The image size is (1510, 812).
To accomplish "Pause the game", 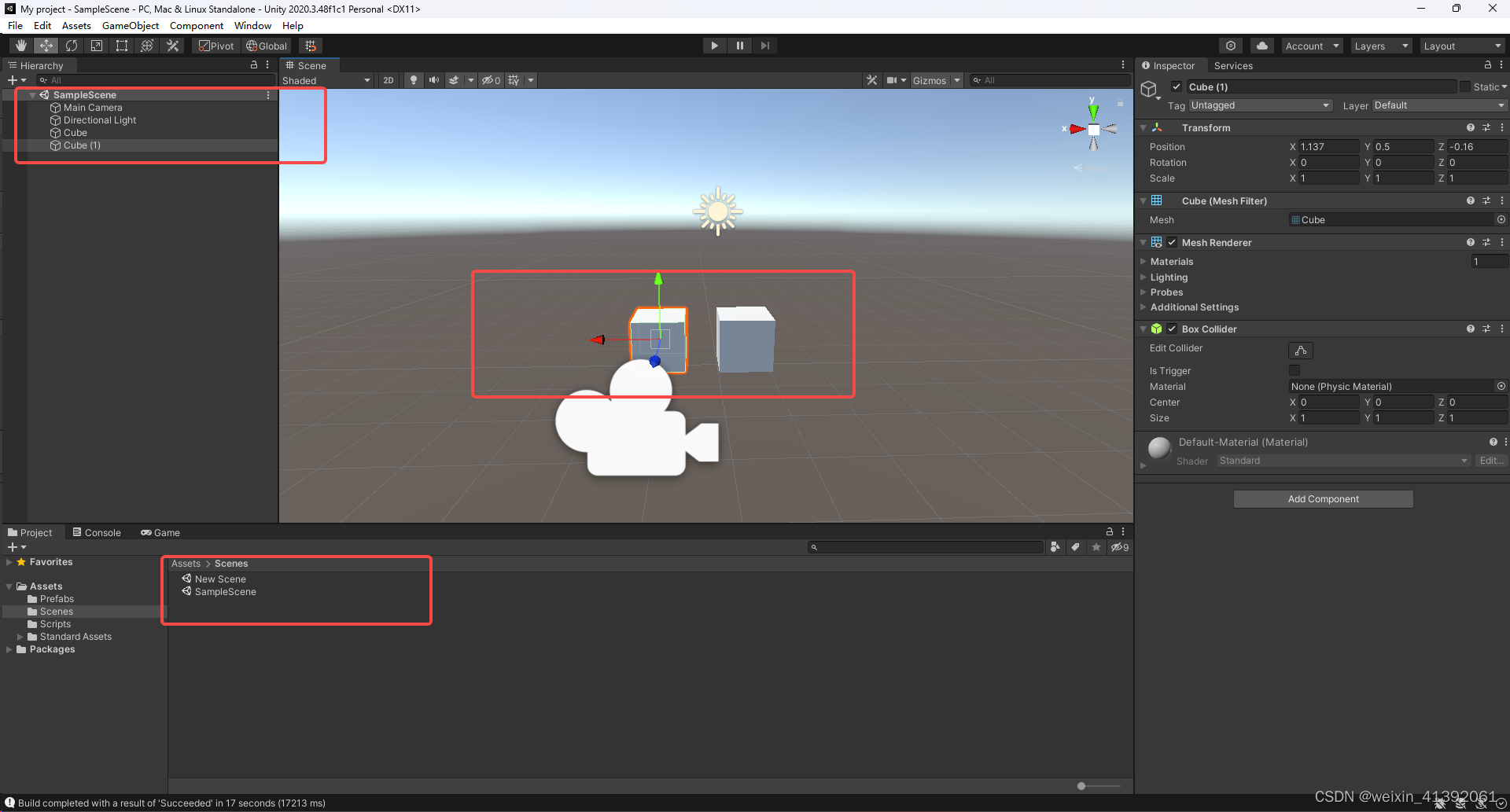I will 740,45.
